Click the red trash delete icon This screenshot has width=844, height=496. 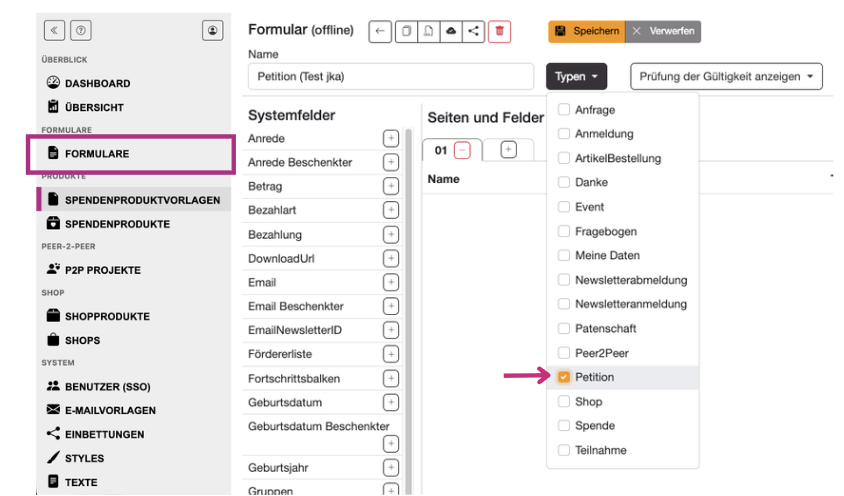499,31
